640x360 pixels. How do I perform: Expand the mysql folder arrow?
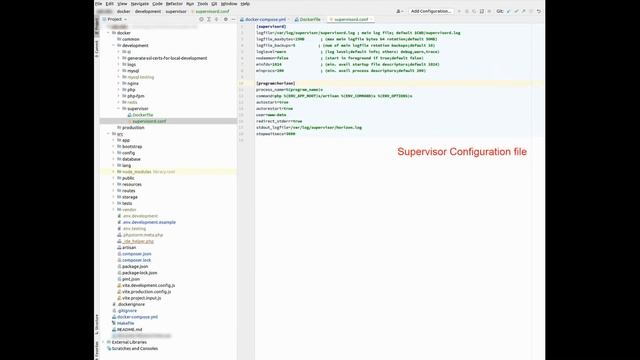(119, 71)
